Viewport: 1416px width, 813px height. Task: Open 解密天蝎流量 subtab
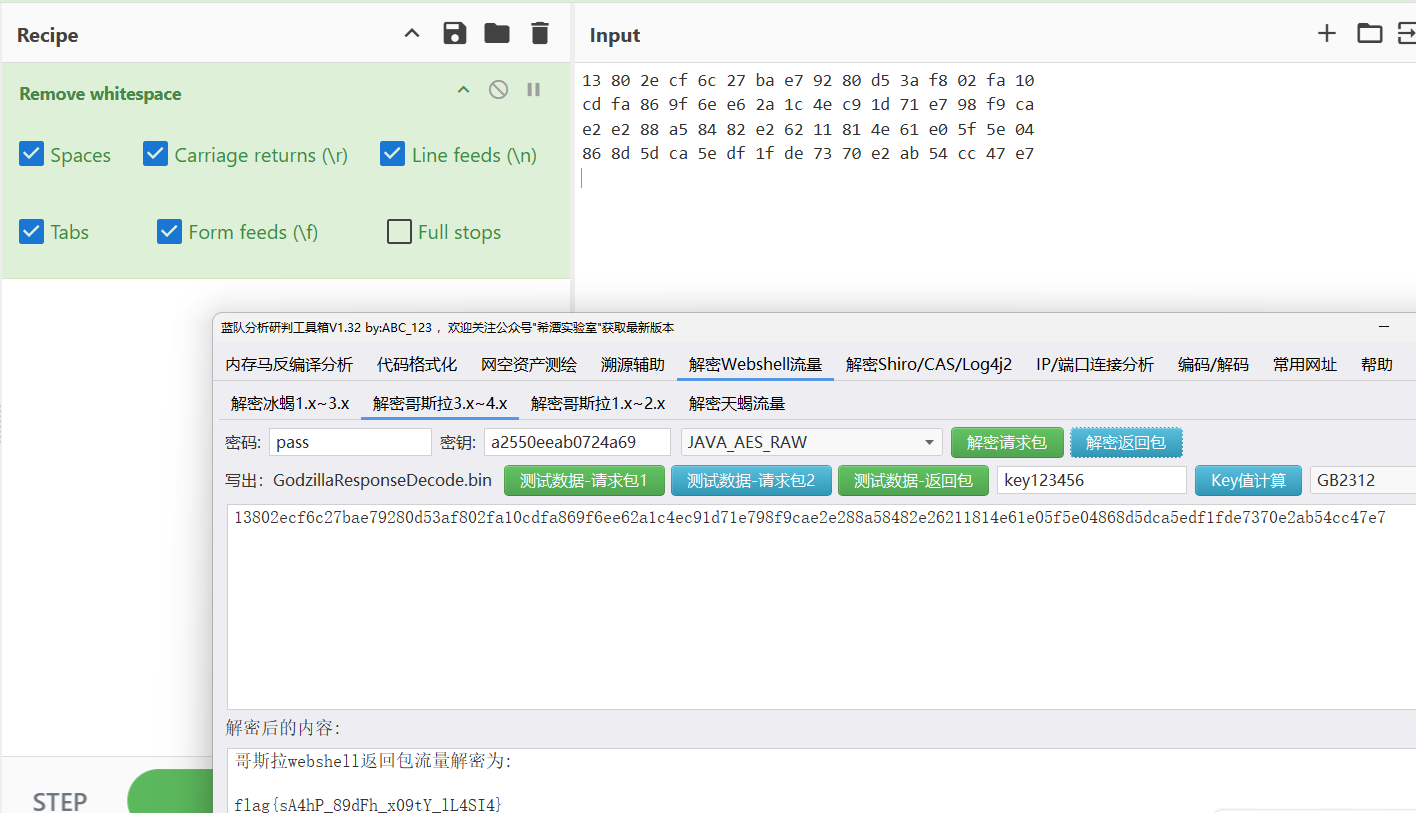(737, 403)
